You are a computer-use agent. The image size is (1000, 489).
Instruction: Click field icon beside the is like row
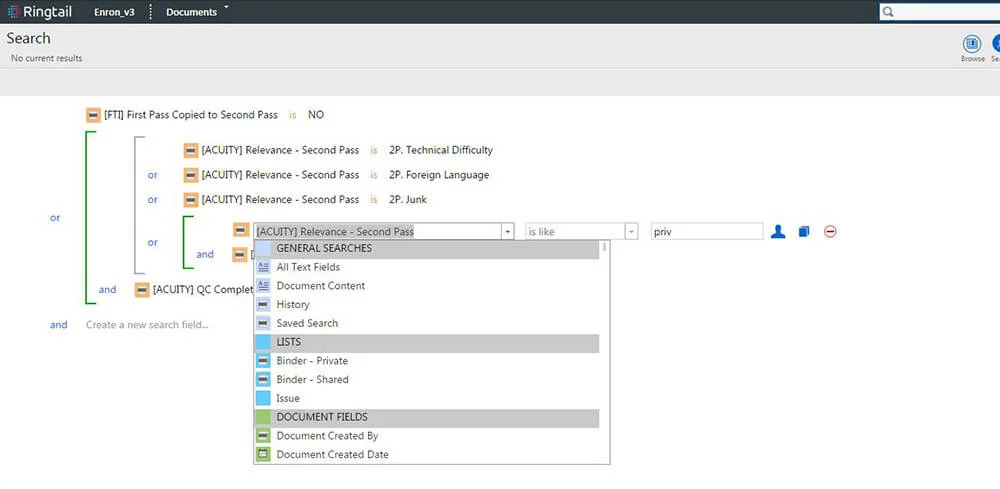pyautogui.click(x=240, y=230)
